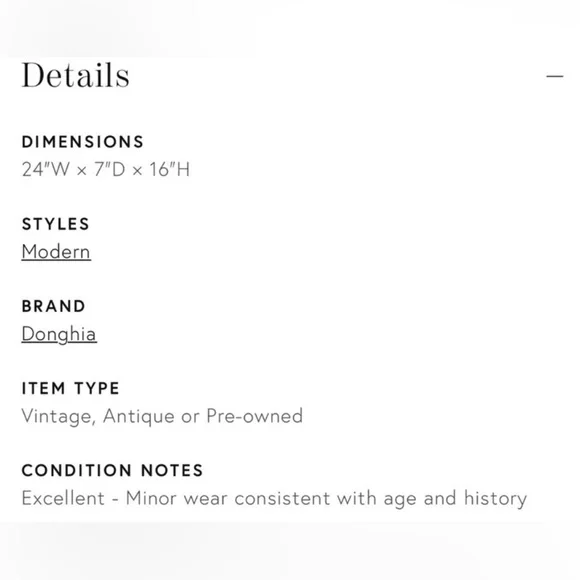Viewport: 580px width, 580px height.
Task: Click the word Antique in item type
Action: 139,417
